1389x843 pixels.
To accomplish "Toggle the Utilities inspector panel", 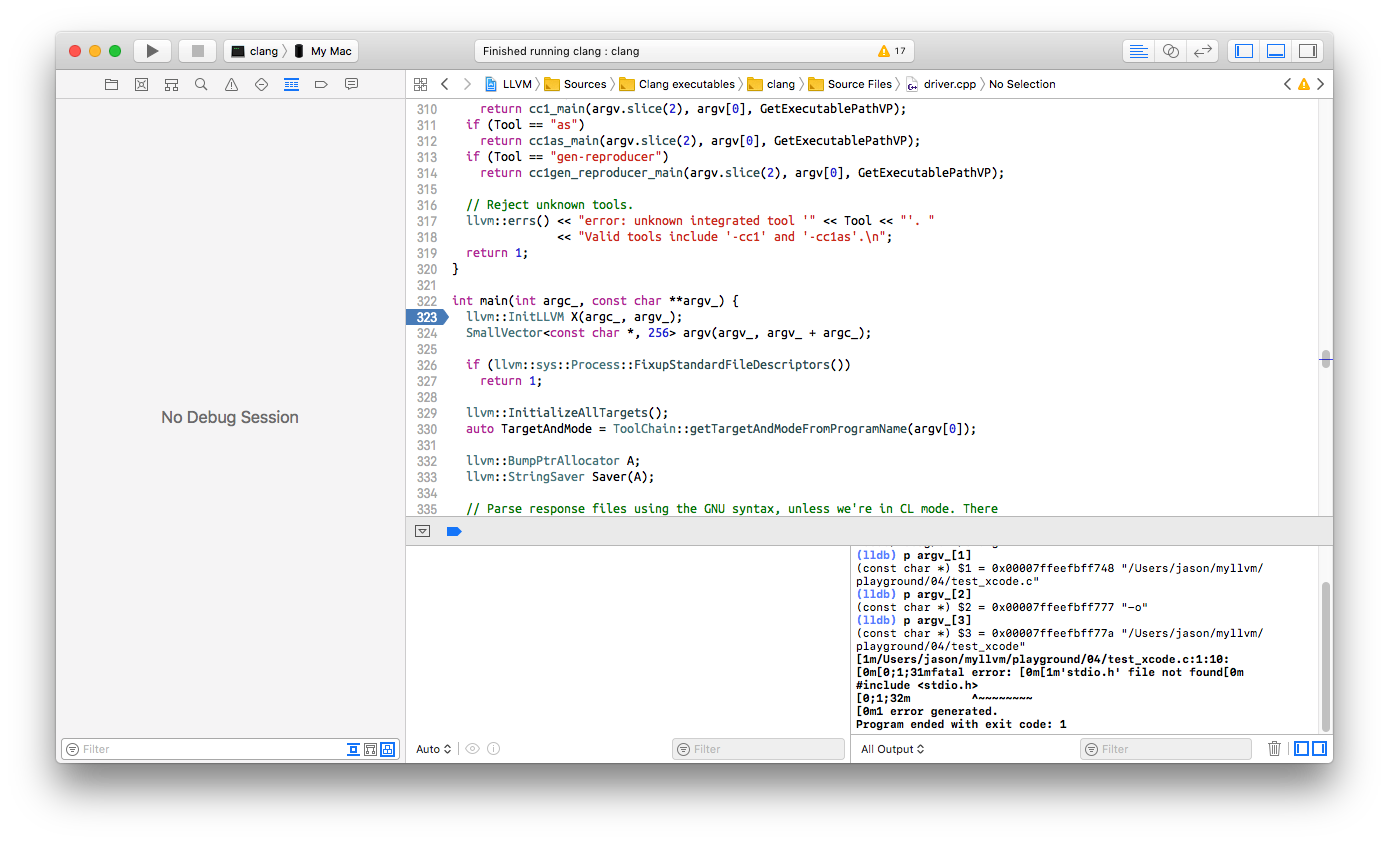I will click(x=1308, y=51).
